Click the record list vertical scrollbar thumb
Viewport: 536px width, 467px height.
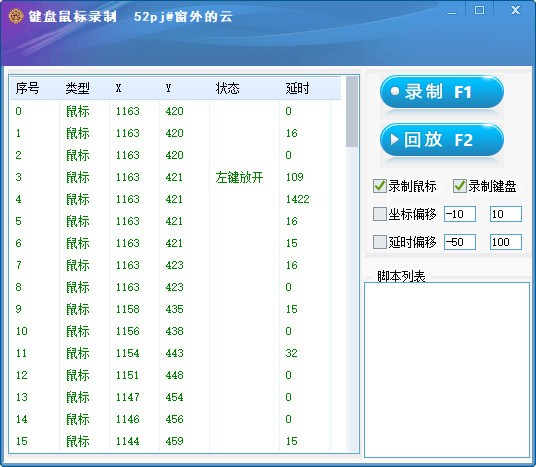[x=352, y=112]
